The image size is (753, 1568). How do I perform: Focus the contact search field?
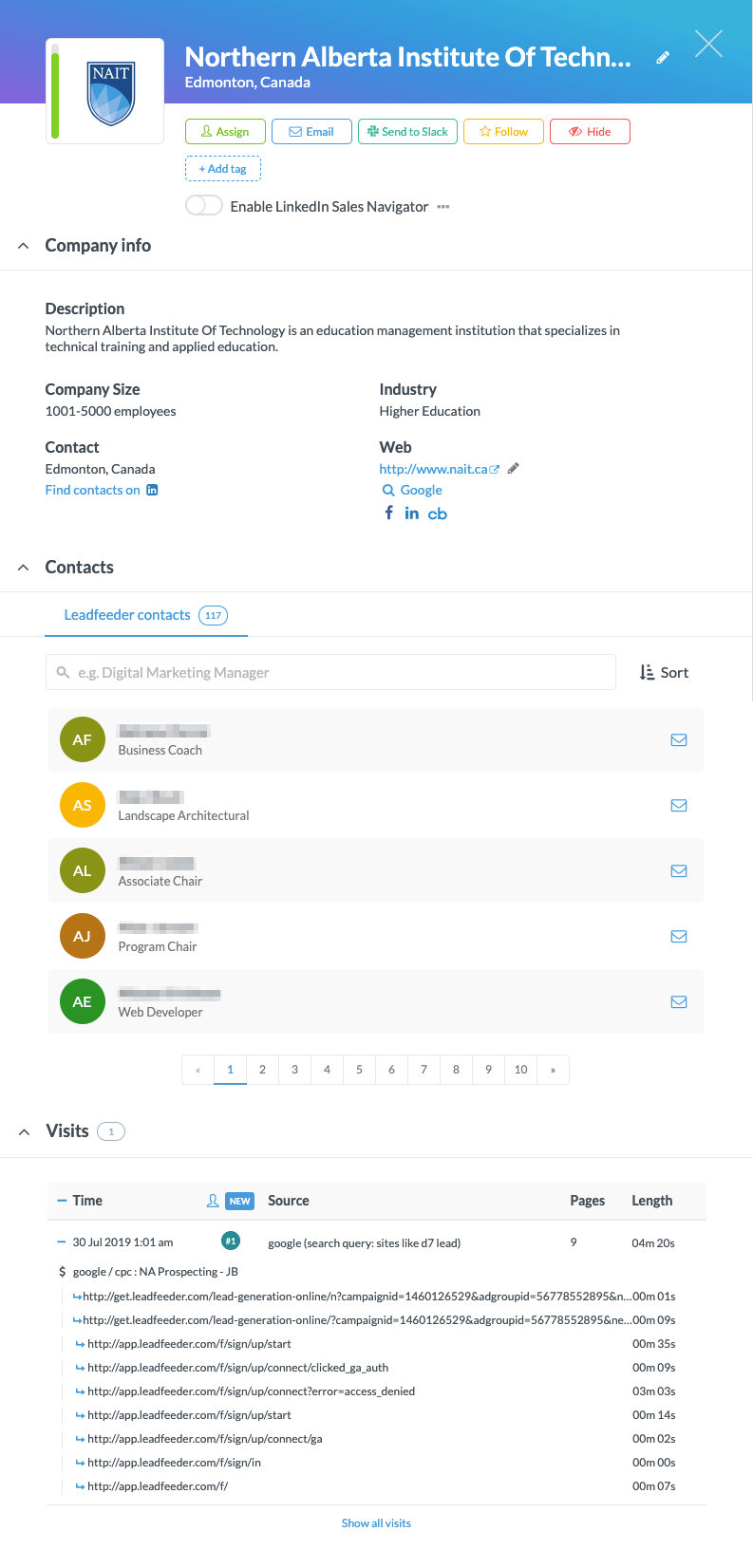click(x=330, y=672)
